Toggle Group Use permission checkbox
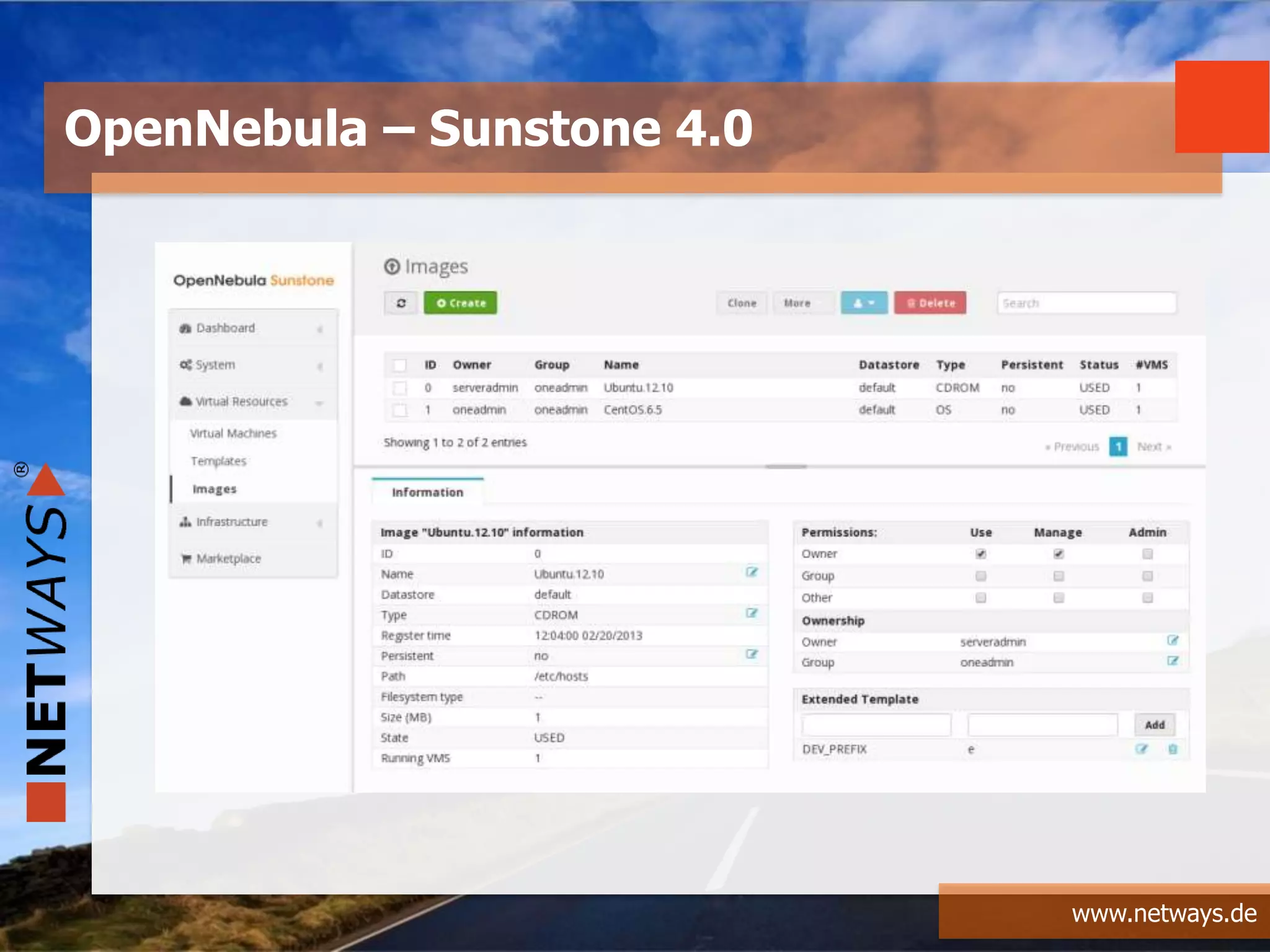Viewport: 1270px width, 952px height. point(980,576)
